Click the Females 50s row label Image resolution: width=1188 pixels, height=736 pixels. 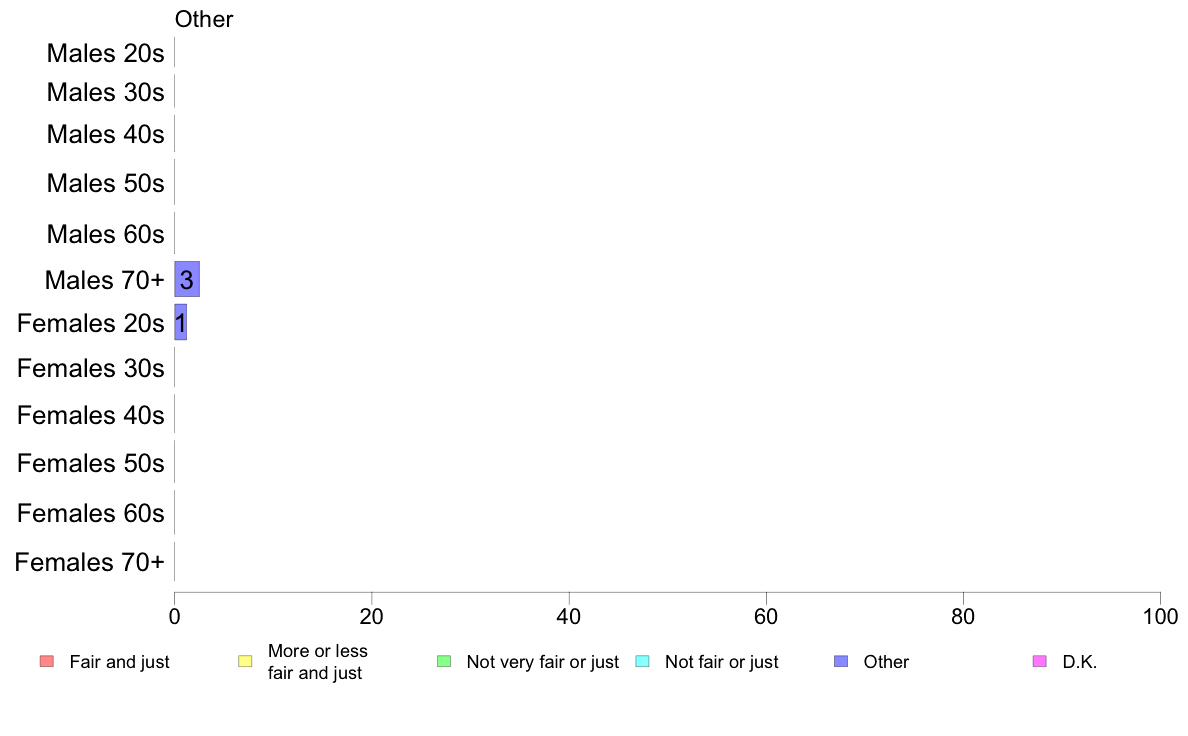click(x=91, y=463)
